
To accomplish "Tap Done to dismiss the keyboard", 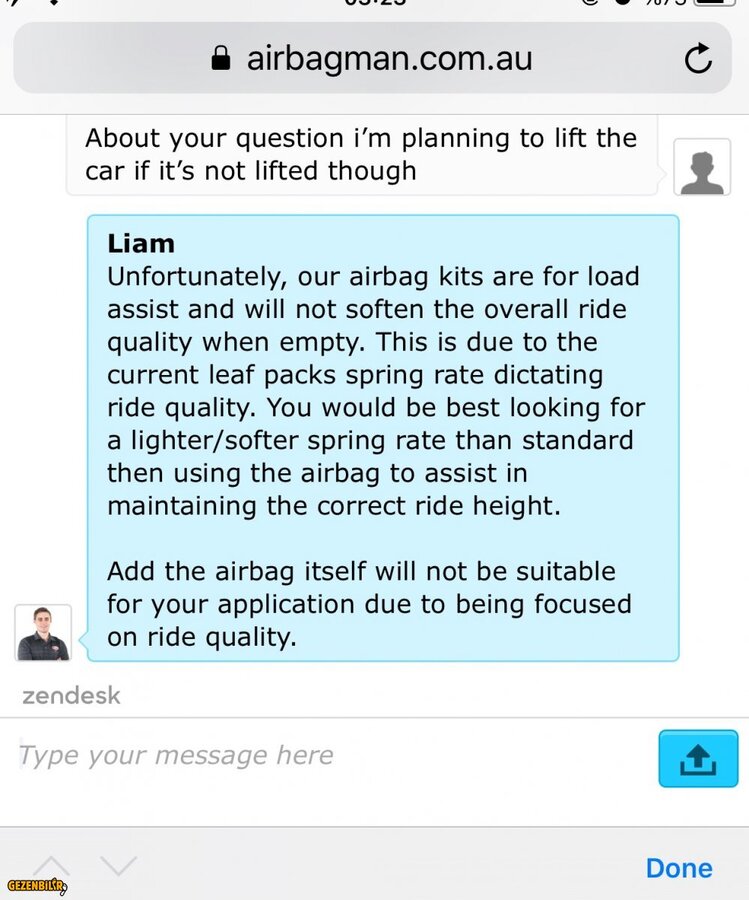I will click(679, 868).
